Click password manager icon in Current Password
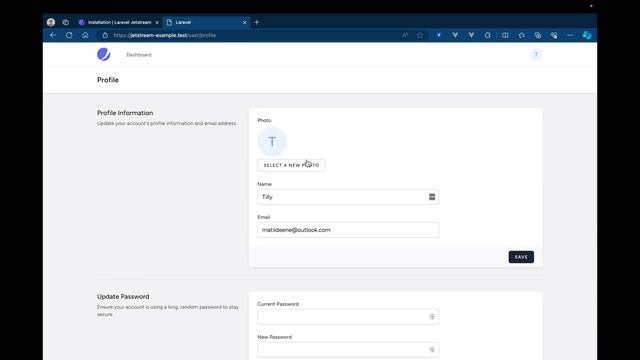The height and width of the screenshot is (360, 640). (432, 317)
